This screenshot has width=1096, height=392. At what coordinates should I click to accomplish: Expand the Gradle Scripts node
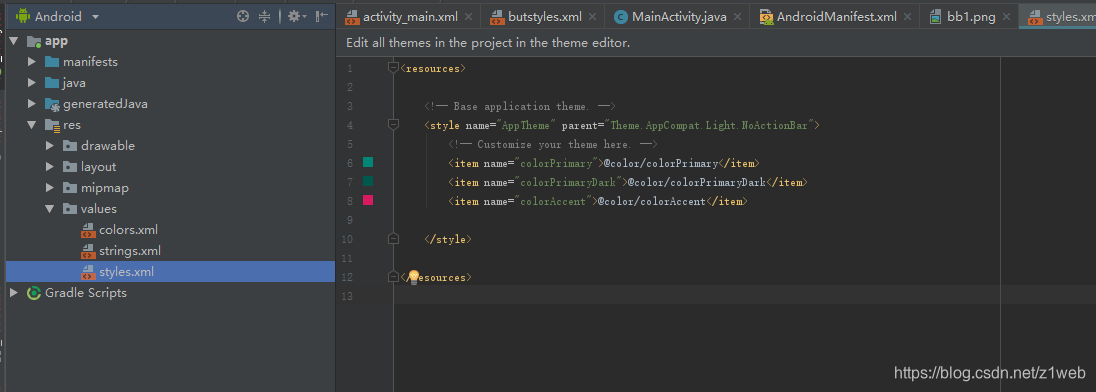13,293
